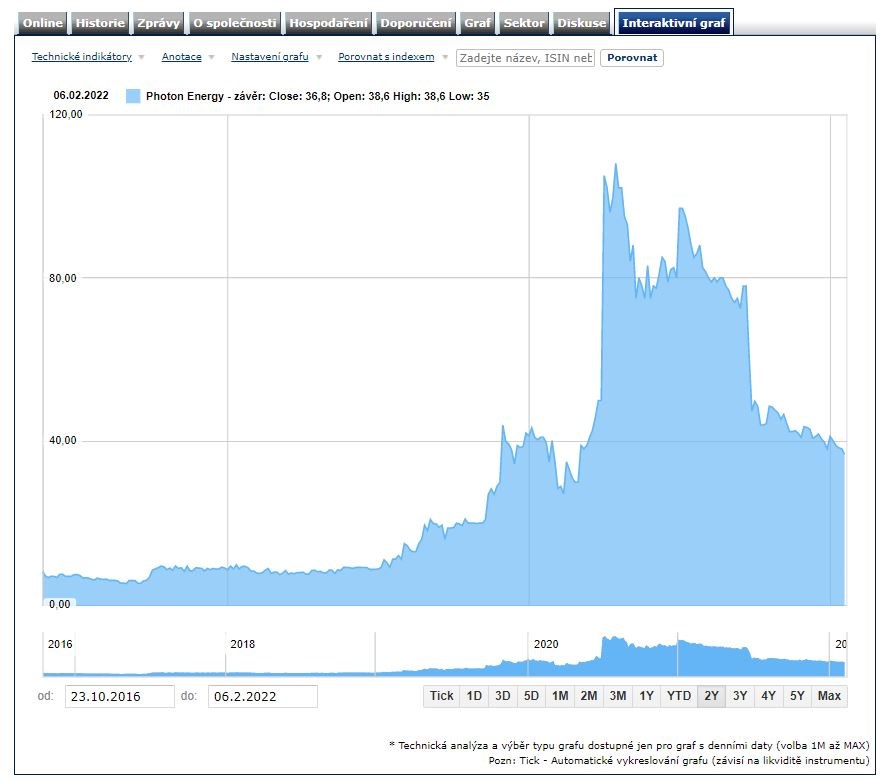The width and height of the screenshot is (894, 782).
Task: Open the Technické indikátory dropdown
Action: (x=82, y=57)
